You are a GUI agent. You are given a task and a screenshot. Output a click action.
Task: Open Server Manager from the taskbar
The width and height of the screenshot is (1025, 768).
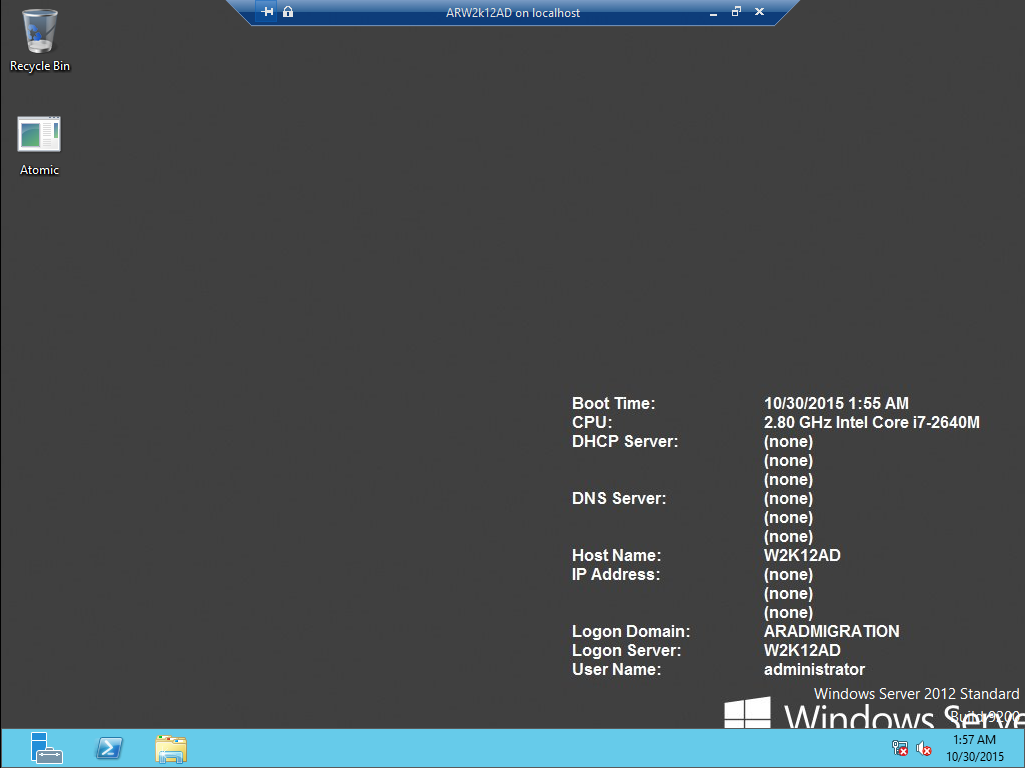tap(45, 747)
